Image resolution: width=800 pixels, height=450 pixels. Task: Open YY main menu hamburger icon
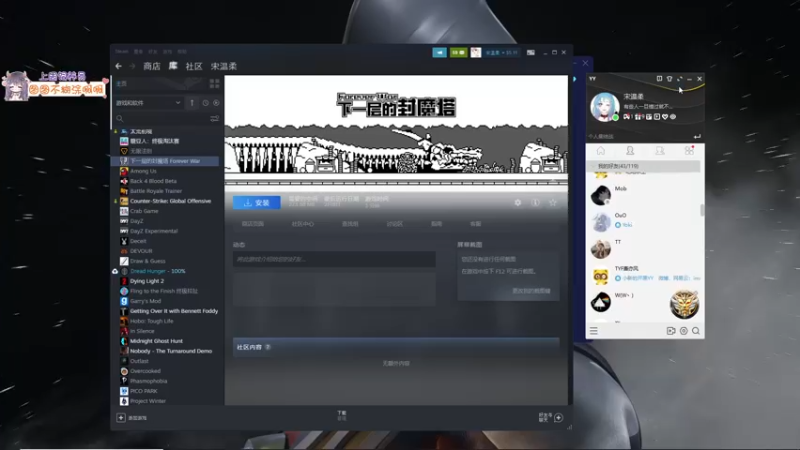[594, 331]
